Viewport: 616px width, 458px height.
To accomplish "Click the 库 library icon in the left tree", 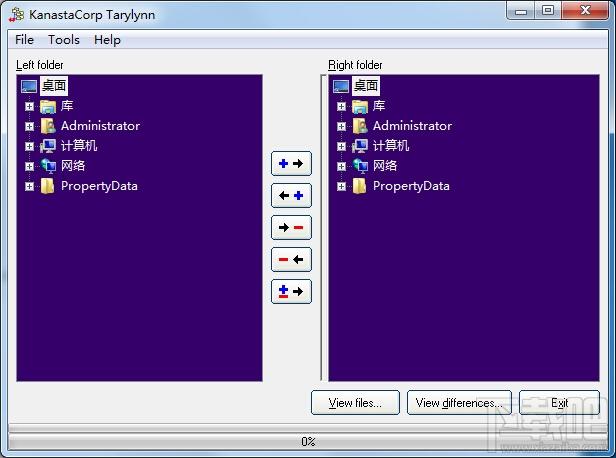I will point(48,106).
